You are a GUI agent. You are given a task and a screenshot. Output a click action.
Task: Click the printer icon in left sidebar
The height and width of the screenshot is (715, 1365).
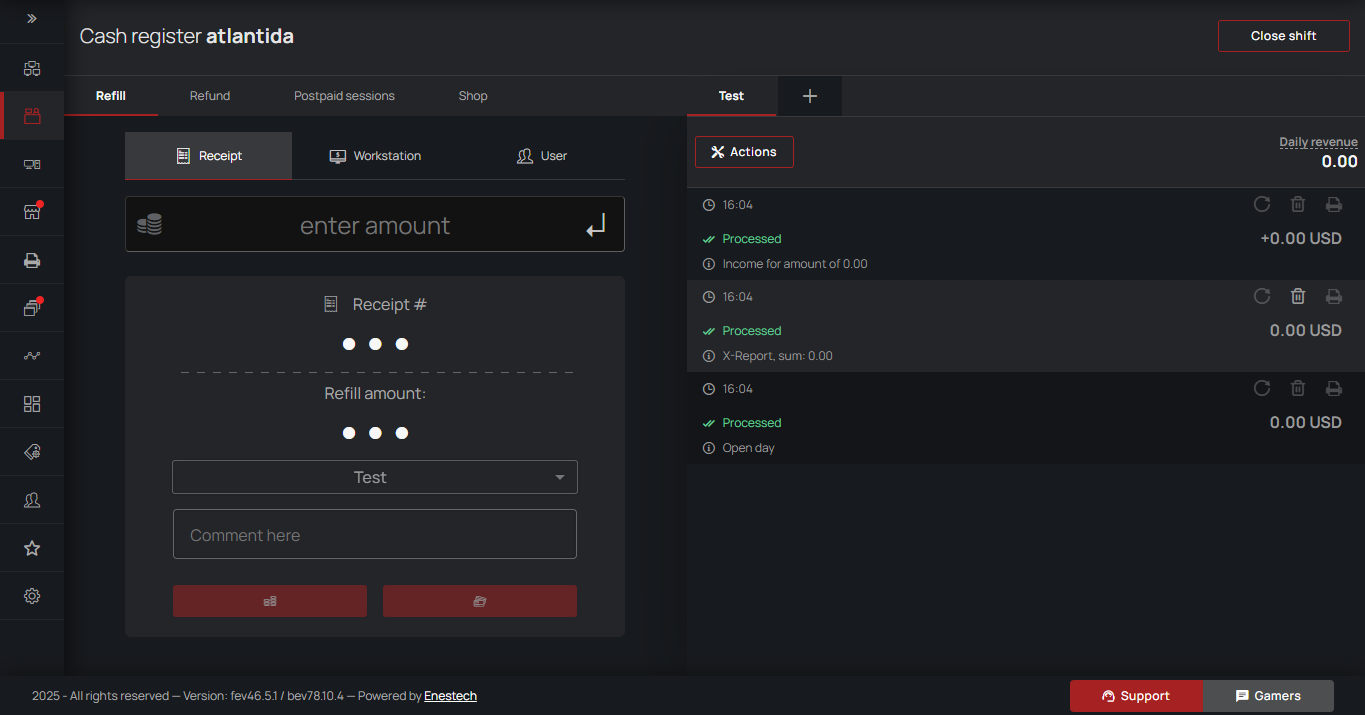tap(32, 260)
